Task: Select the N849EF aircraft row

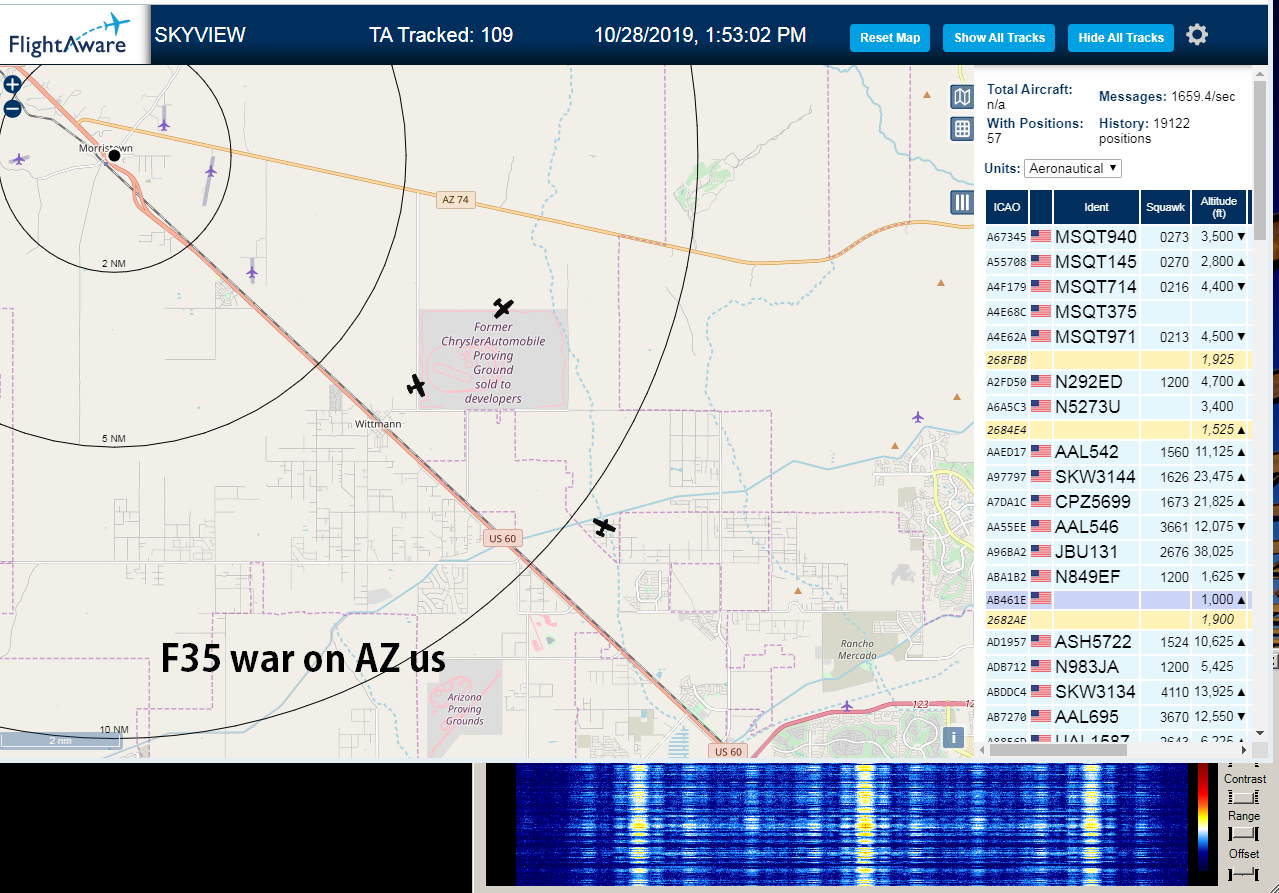Action: 1117,576
